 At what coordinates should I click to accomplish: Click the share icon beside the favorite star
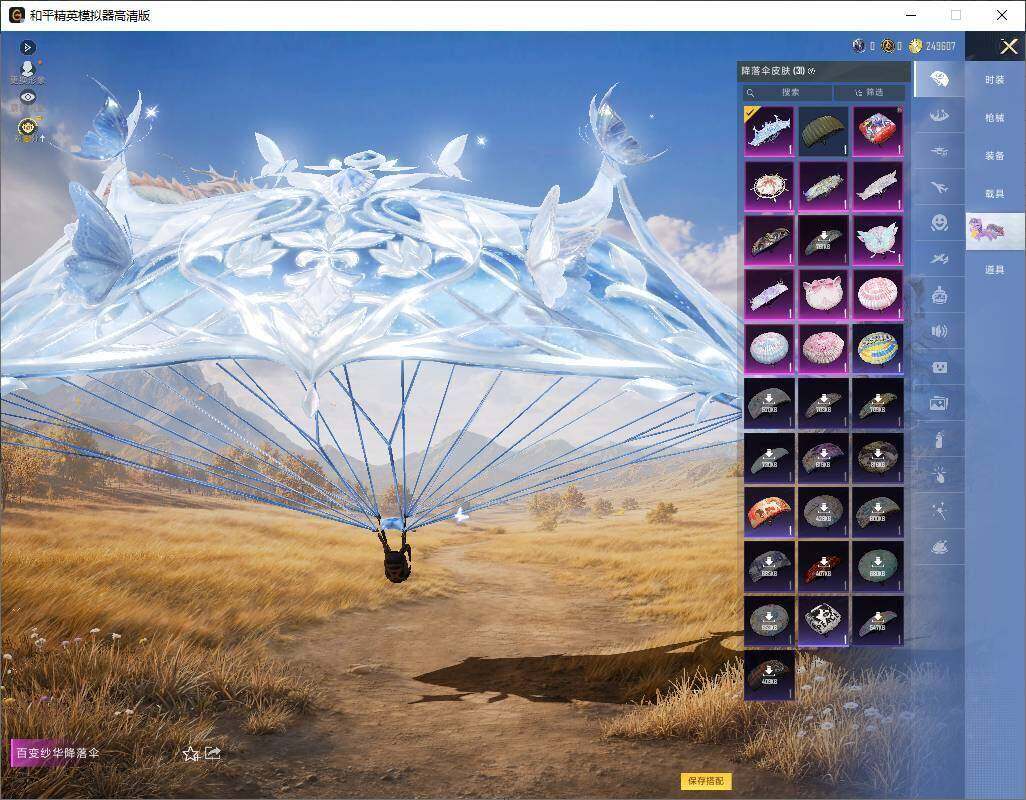point(213,753)
